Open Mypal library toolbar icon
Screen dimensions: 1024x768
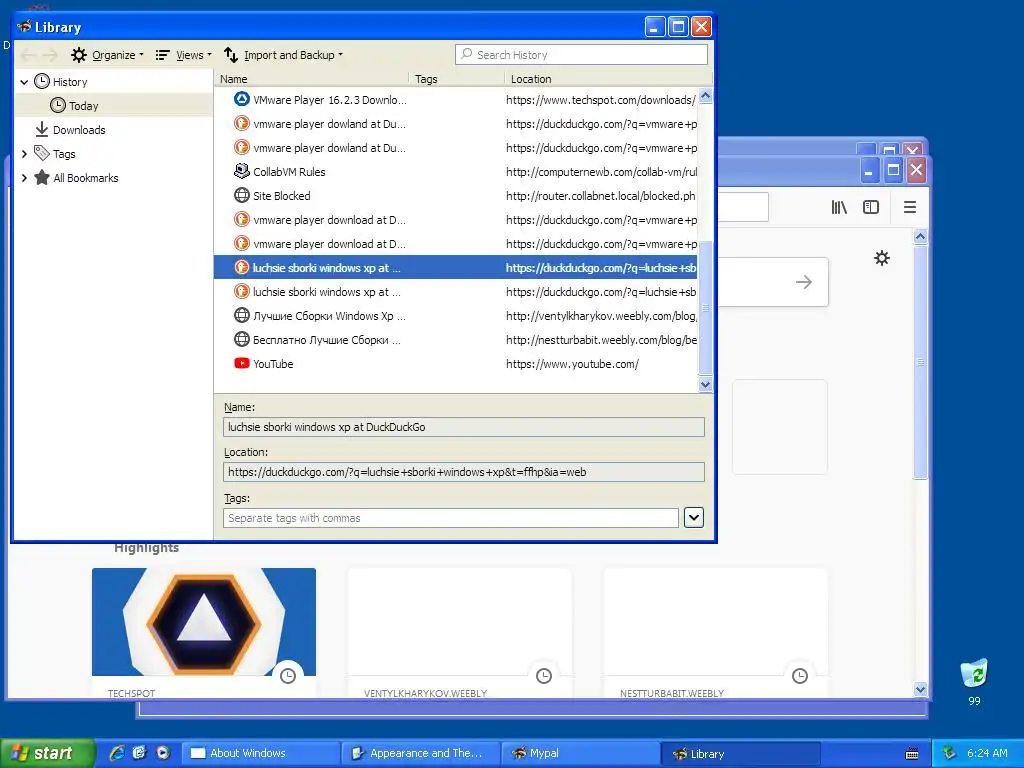[839, 208]
